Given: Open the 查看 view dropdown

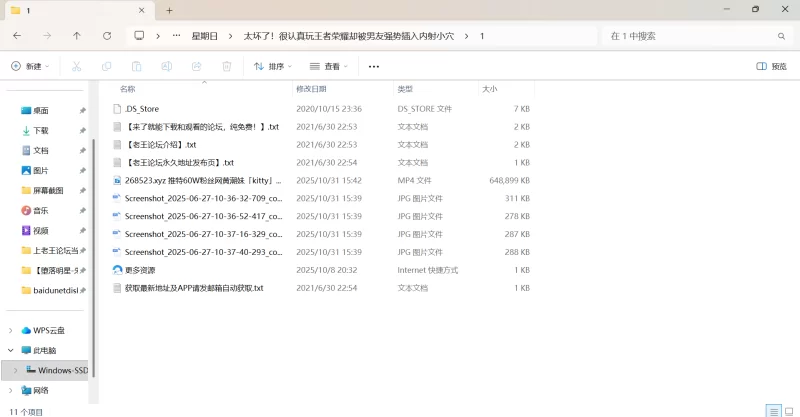Looking at the screenshot, I should (330, 66).
